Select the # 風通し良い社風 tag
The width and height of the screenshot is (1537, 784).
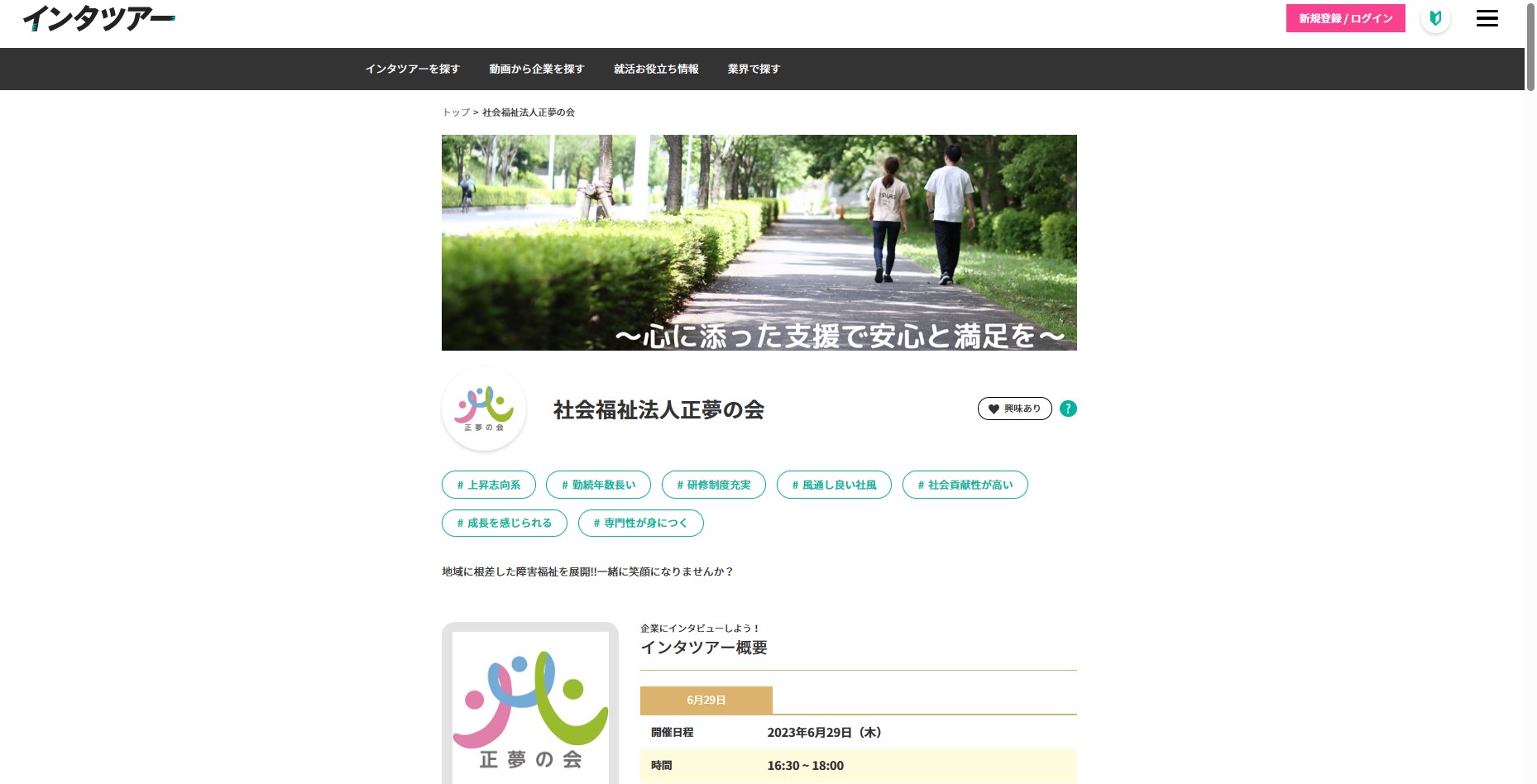(x=834, y=485)
